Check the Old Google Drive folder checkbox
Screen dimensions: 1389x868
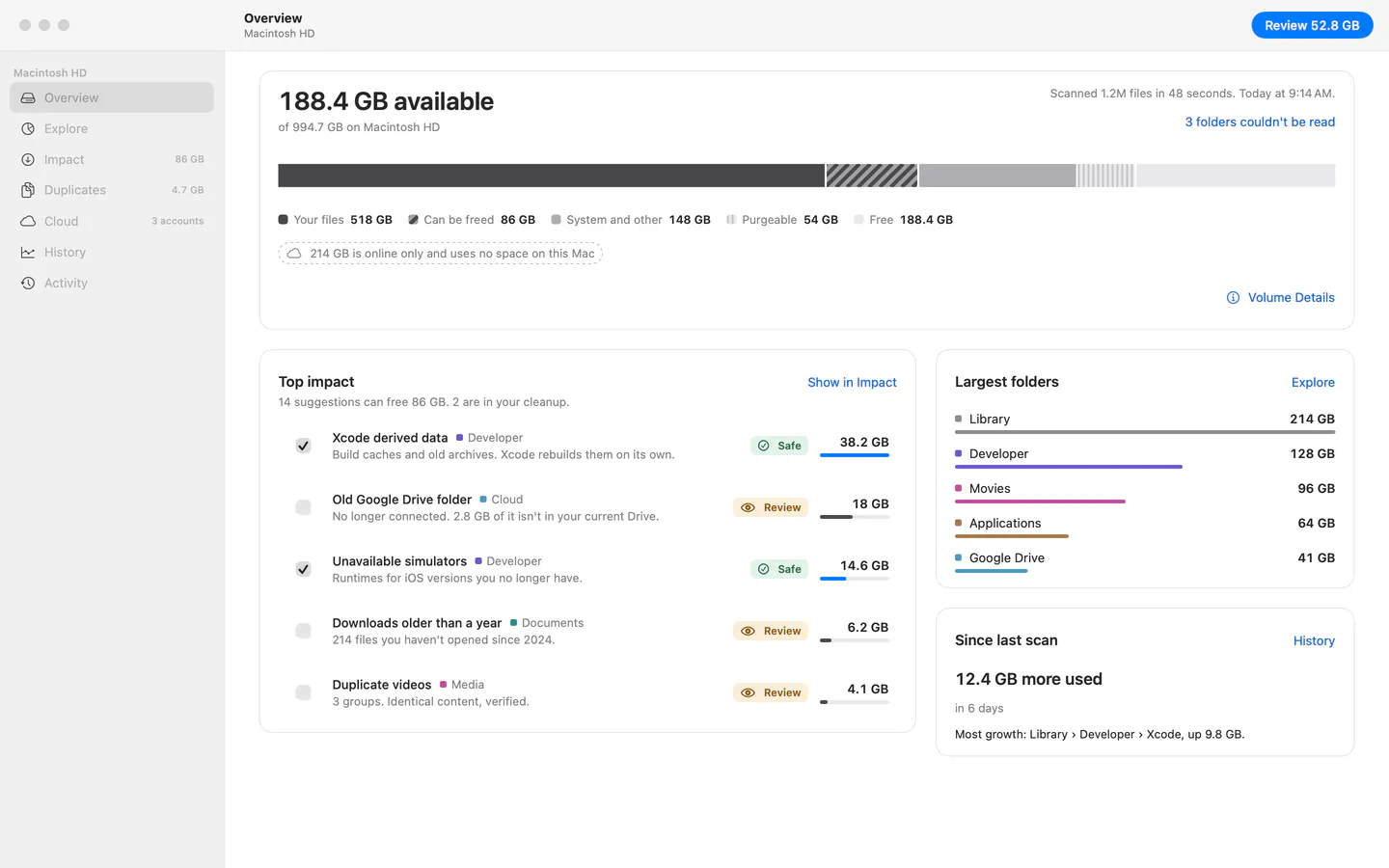[303, 507]
